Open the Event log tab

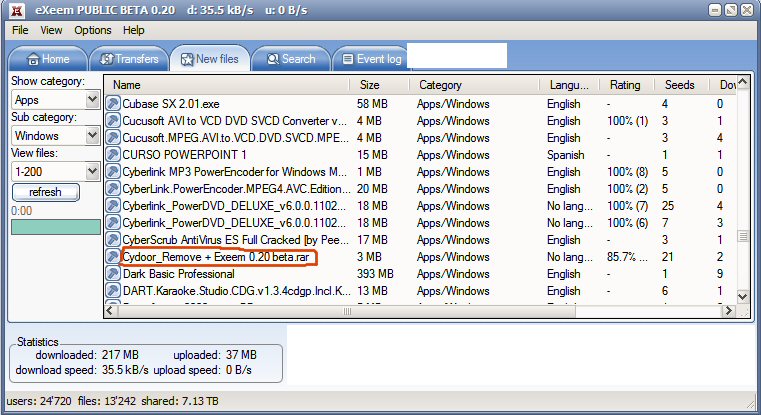(372, 59)
